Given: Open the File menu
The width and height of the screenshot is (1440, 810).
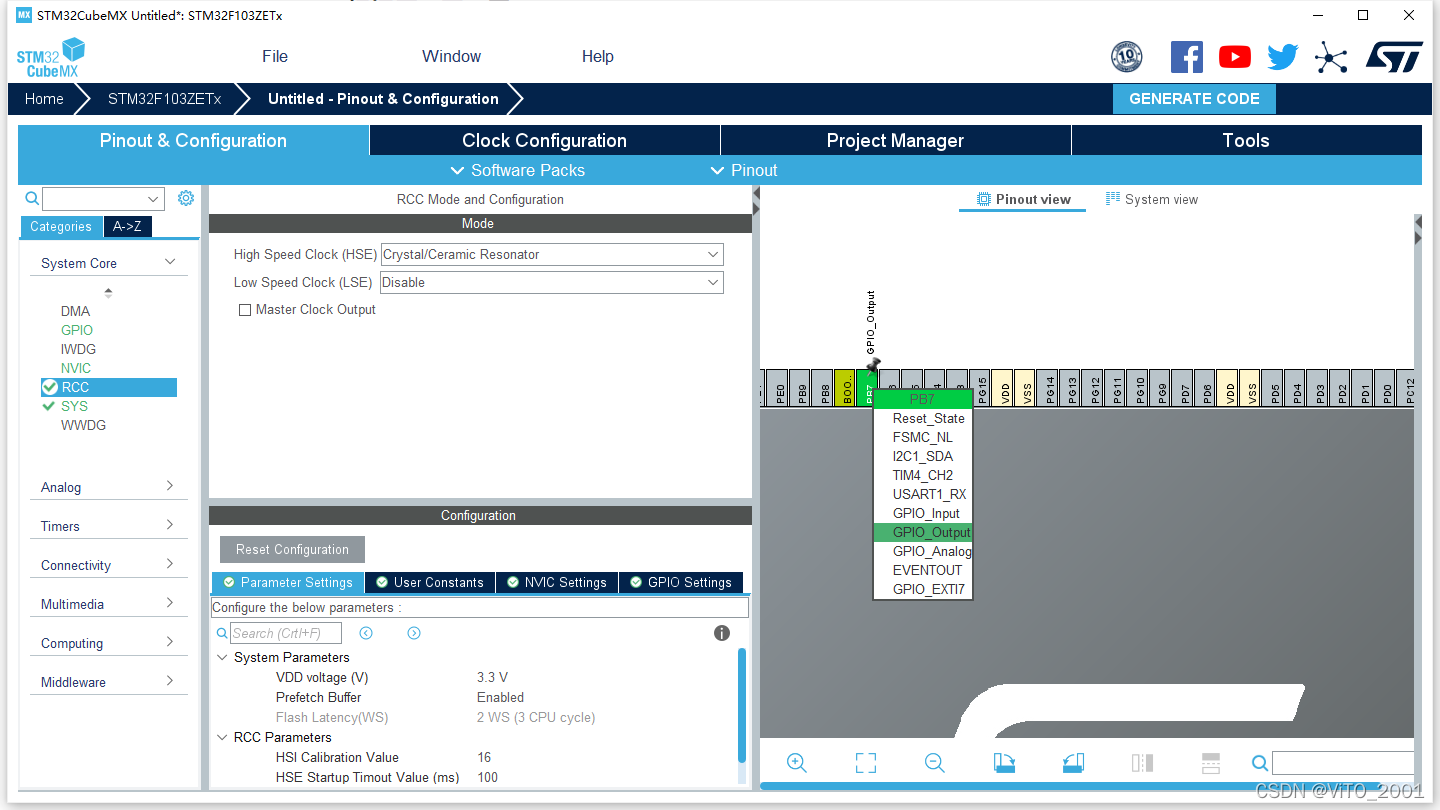Looking at the screenshot, I should point(275,57).
